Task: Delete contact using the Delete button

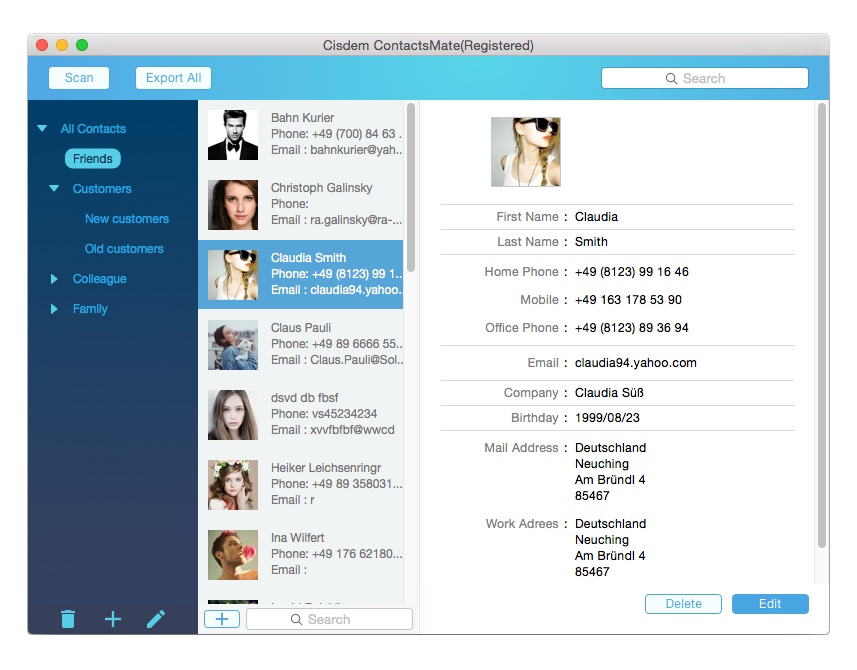Action: point(684,604)
